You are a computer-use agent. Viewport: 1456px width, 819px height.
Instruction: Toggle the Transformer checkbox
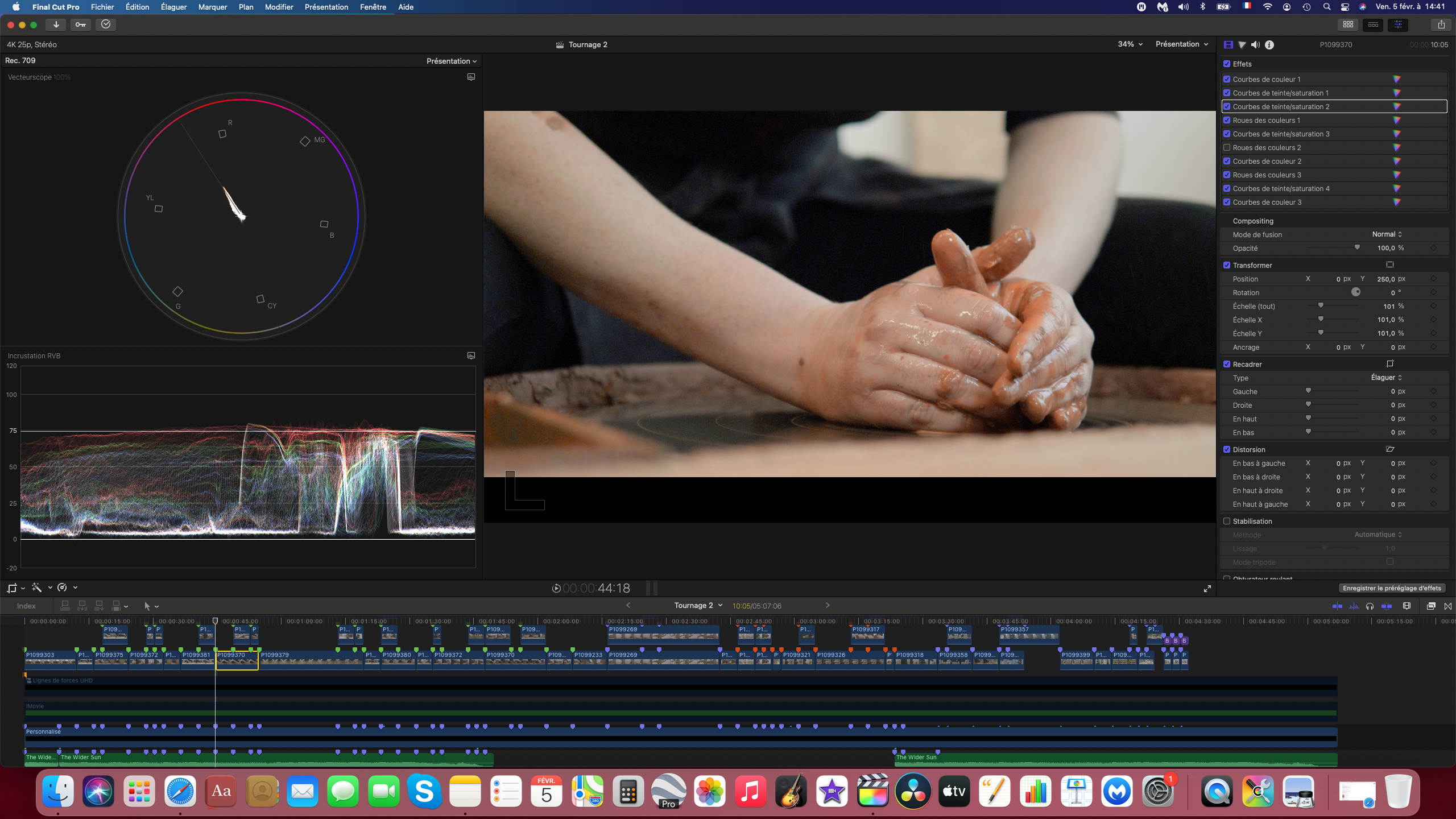click(x=1227, y=265)
